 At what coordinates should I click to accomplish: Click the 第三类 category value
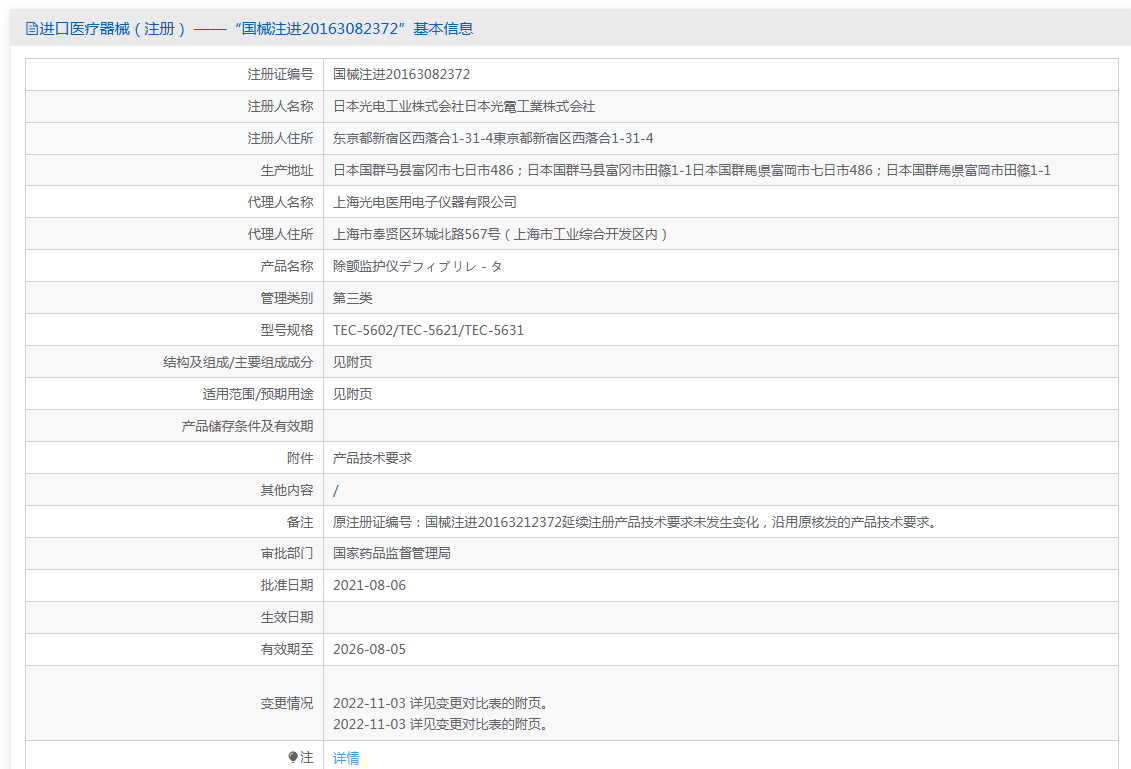tap(353, 298)
